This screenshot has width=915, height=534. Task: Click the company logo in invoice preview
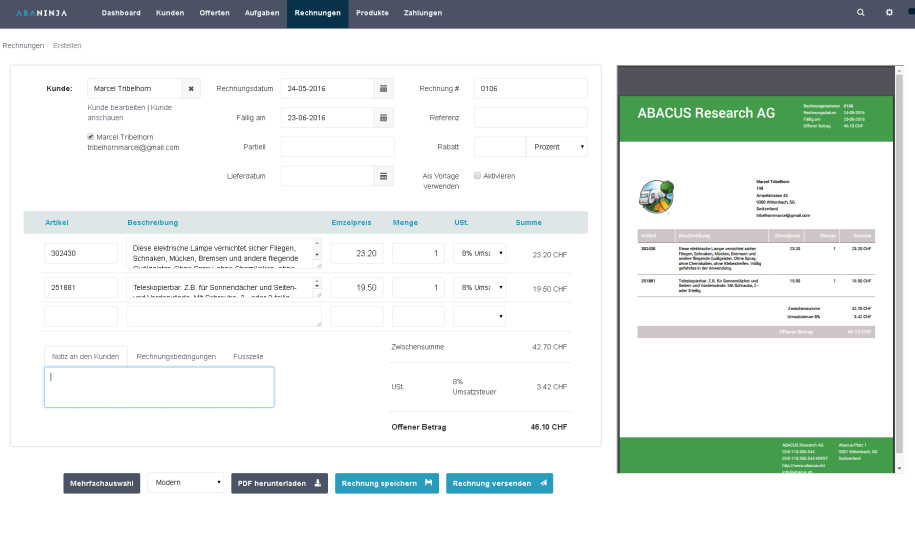(656, 197)
